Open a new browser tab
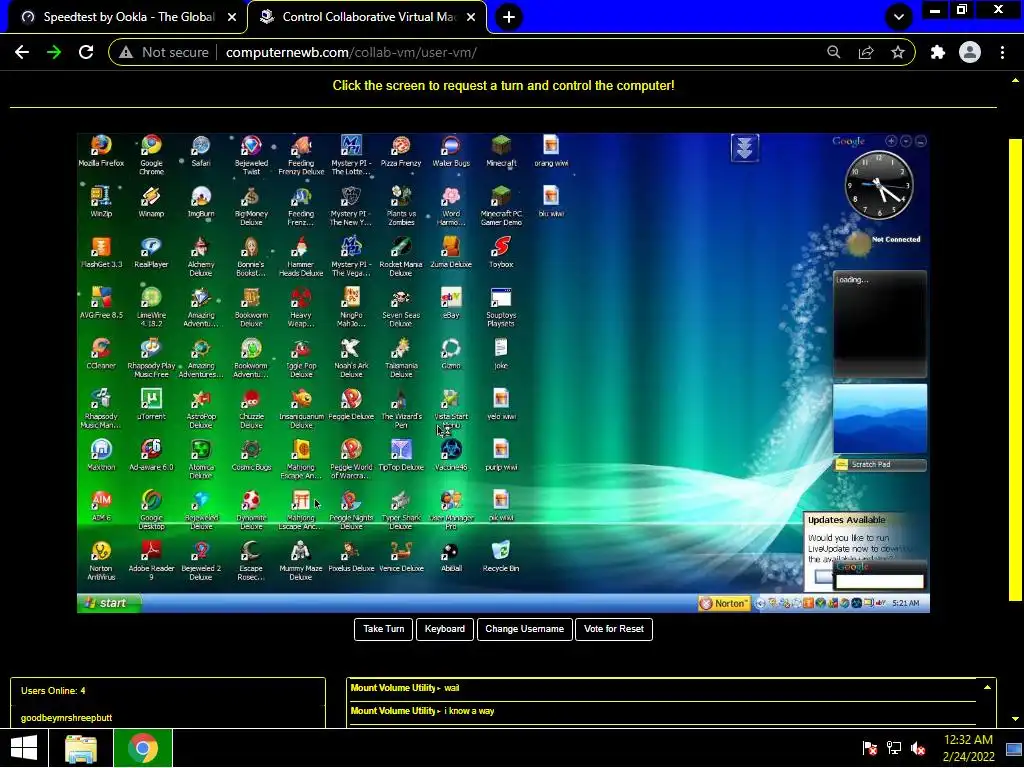This screenshot has height=768, width=1024. coord(509,17)
